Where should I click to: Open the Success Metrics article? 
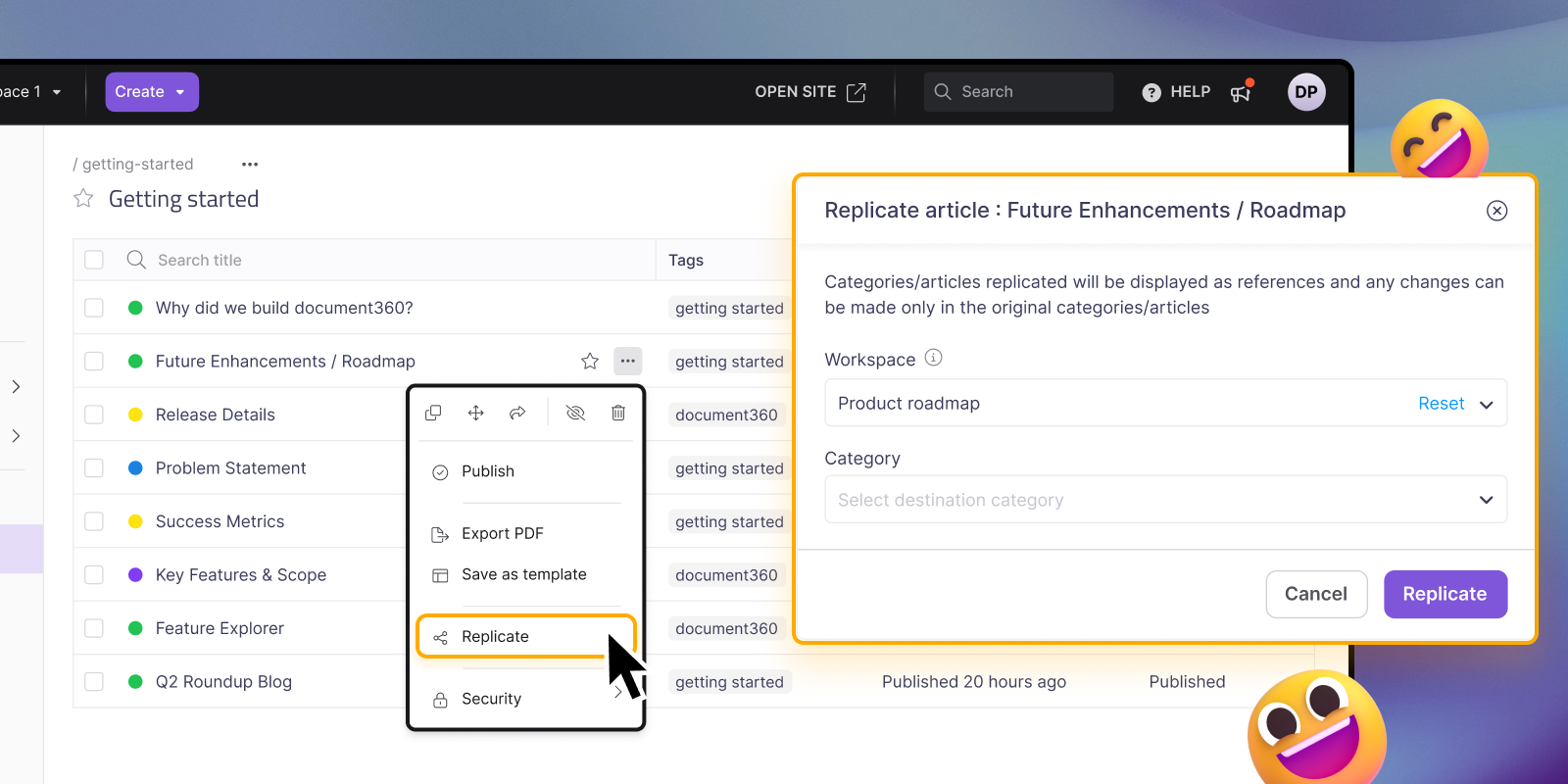220,521
